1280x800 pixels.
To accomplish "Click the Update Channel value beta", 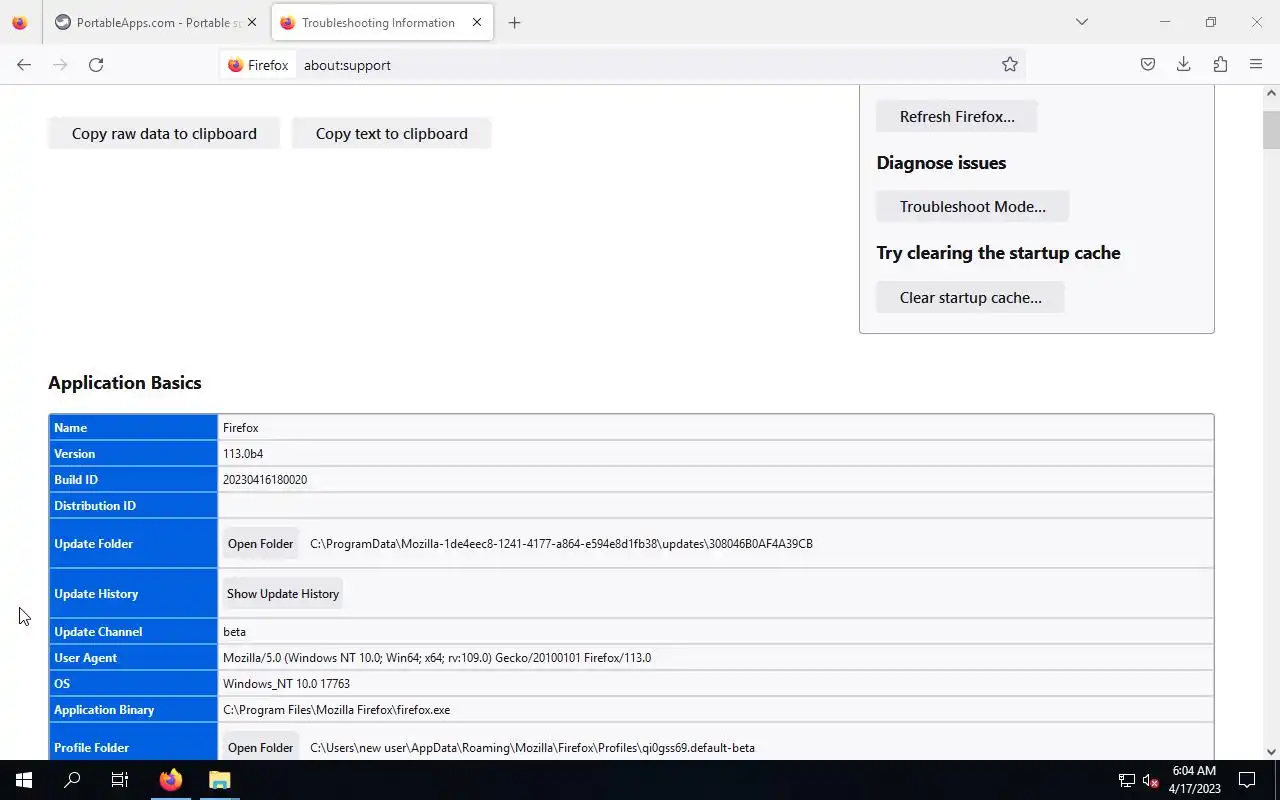I will pos(234,632).
